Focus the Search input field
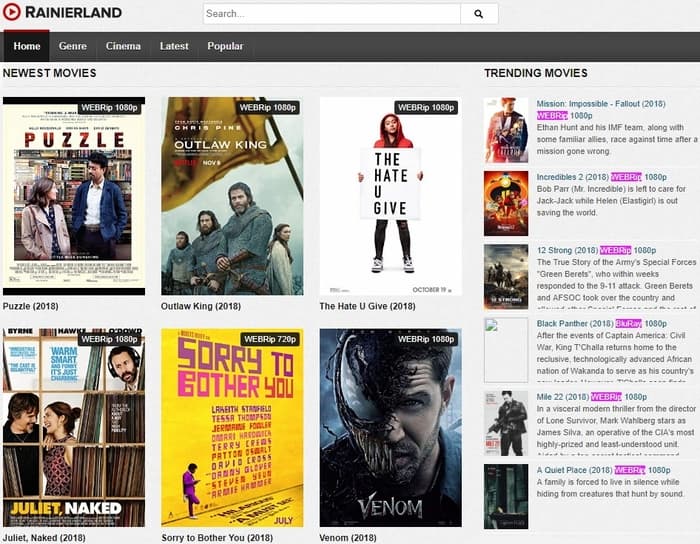 click(332, 14)
